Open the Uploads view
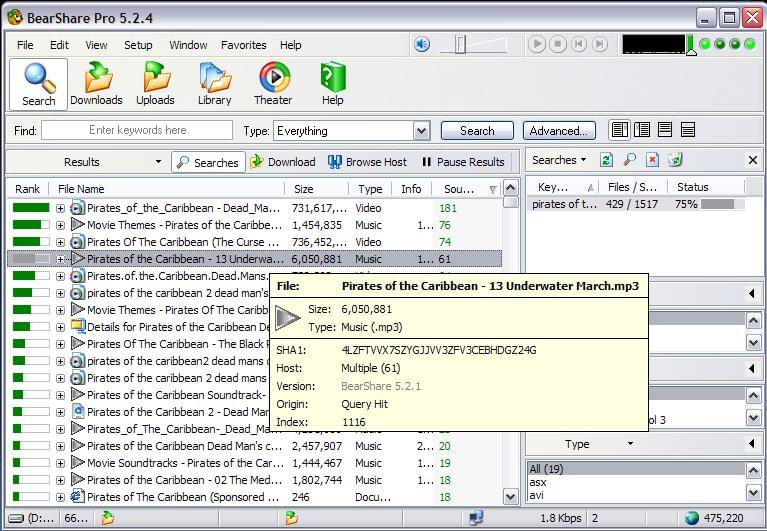767x531 pixels. [155, 85]
